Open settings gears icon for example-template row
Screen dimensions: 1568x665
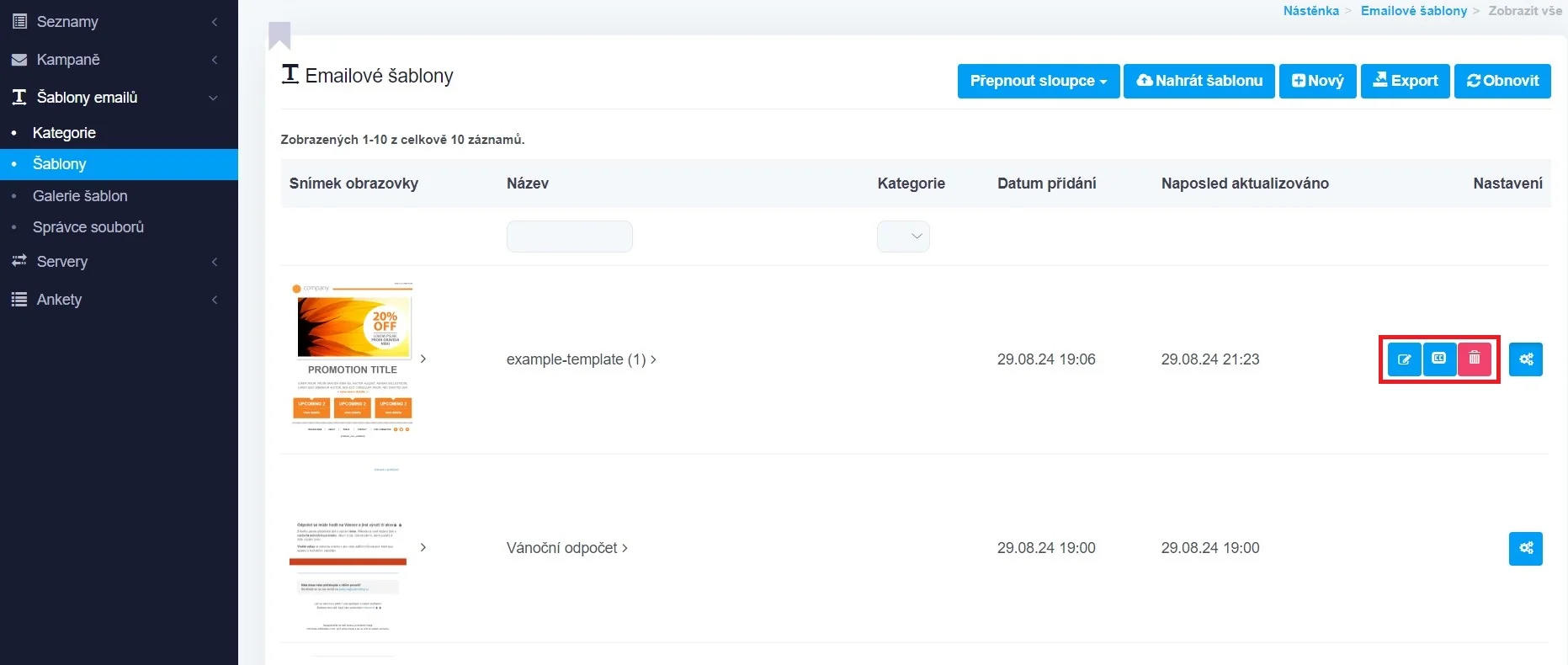coord(1525,359)
